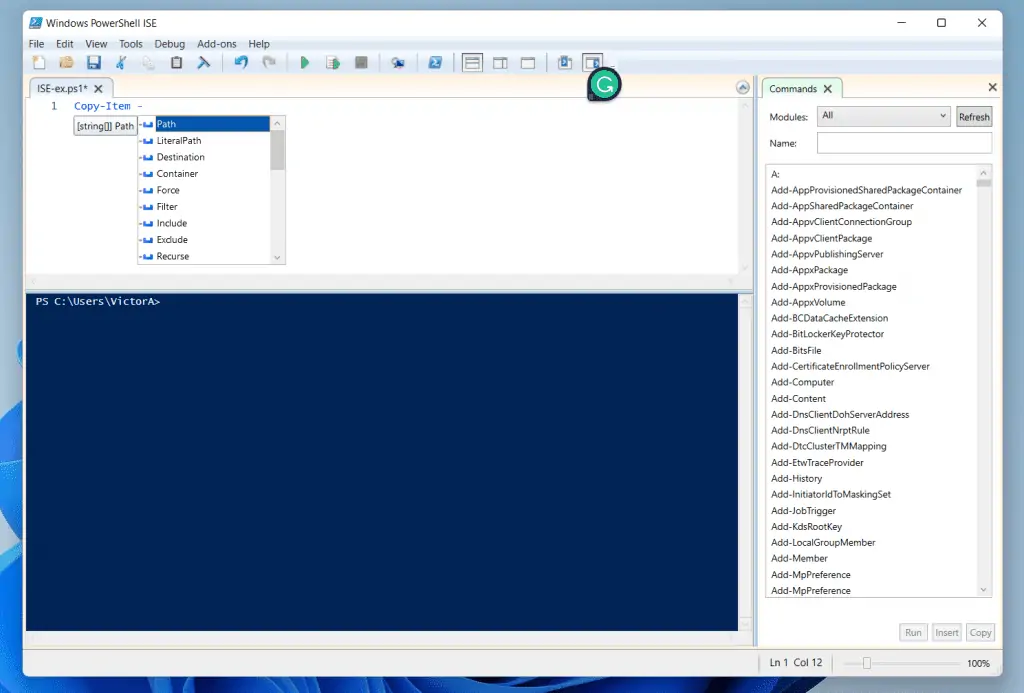
Task: Cut selection with the scissors icon
Action: pos(121,63)
